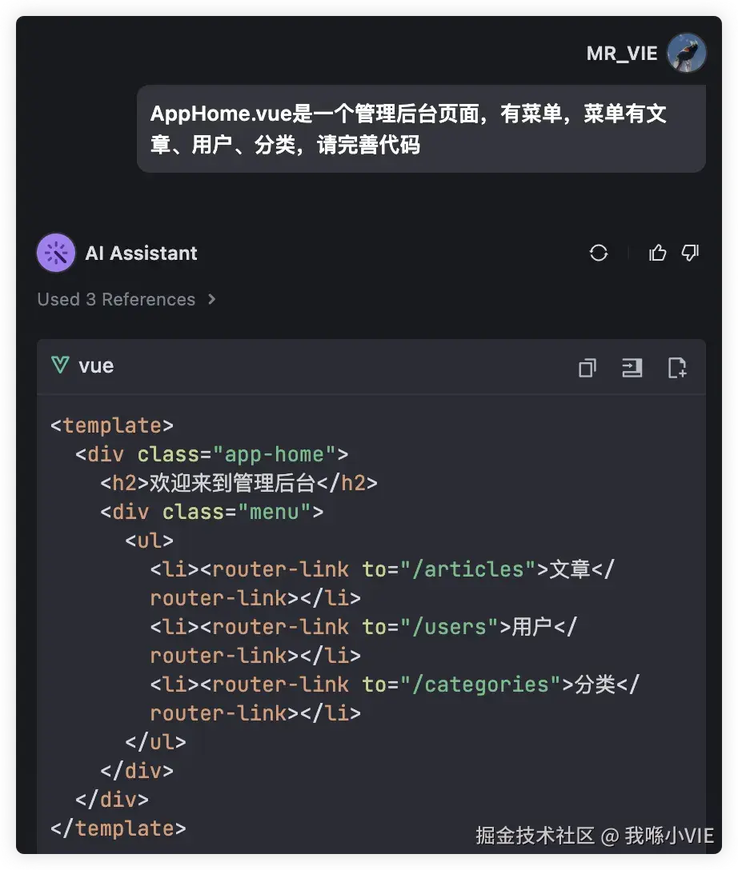Expand the Used 3 References chevron
Viewport: 738px width, 870px height.
click(211, 300)
